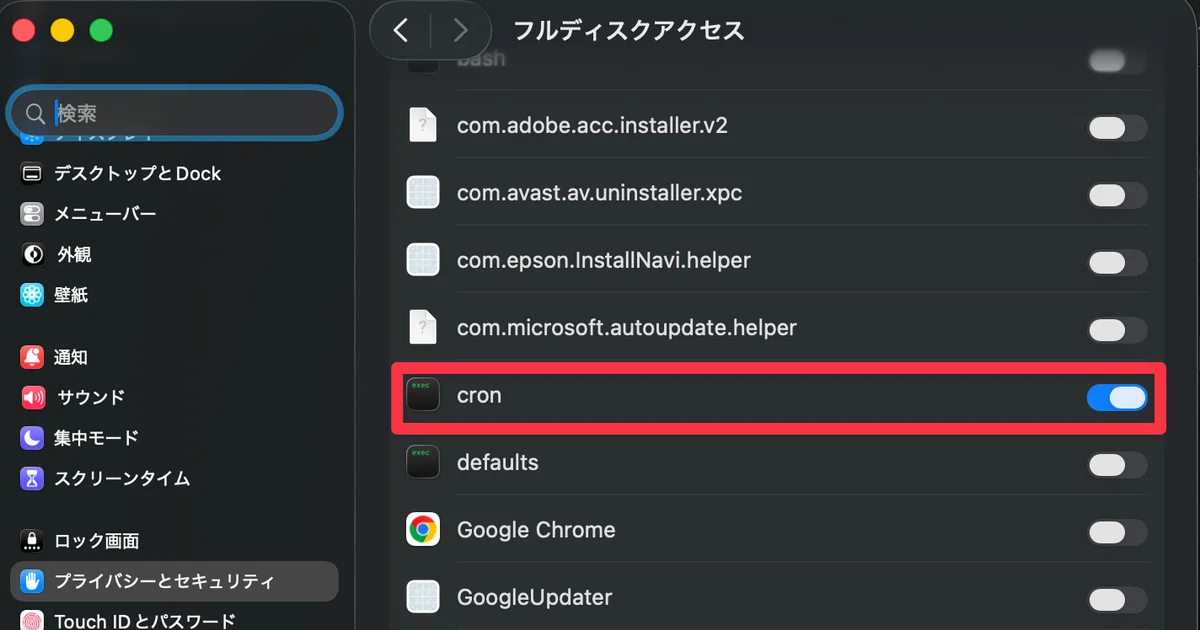Open the 通知 notifications bell icon
Image resolution: width=1200 pixels, height=630 pixels.
[33, 357]
